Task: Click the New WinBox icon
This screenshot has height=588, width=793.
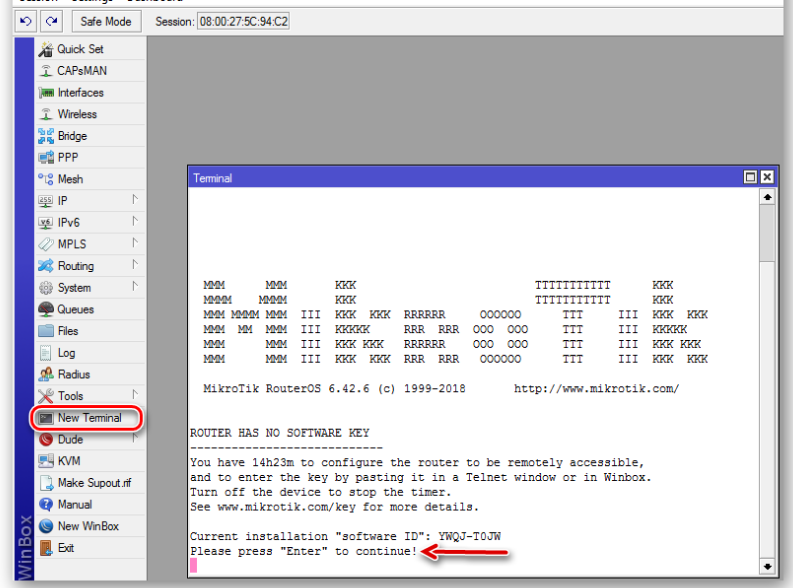Action: (x=46, y=526)
